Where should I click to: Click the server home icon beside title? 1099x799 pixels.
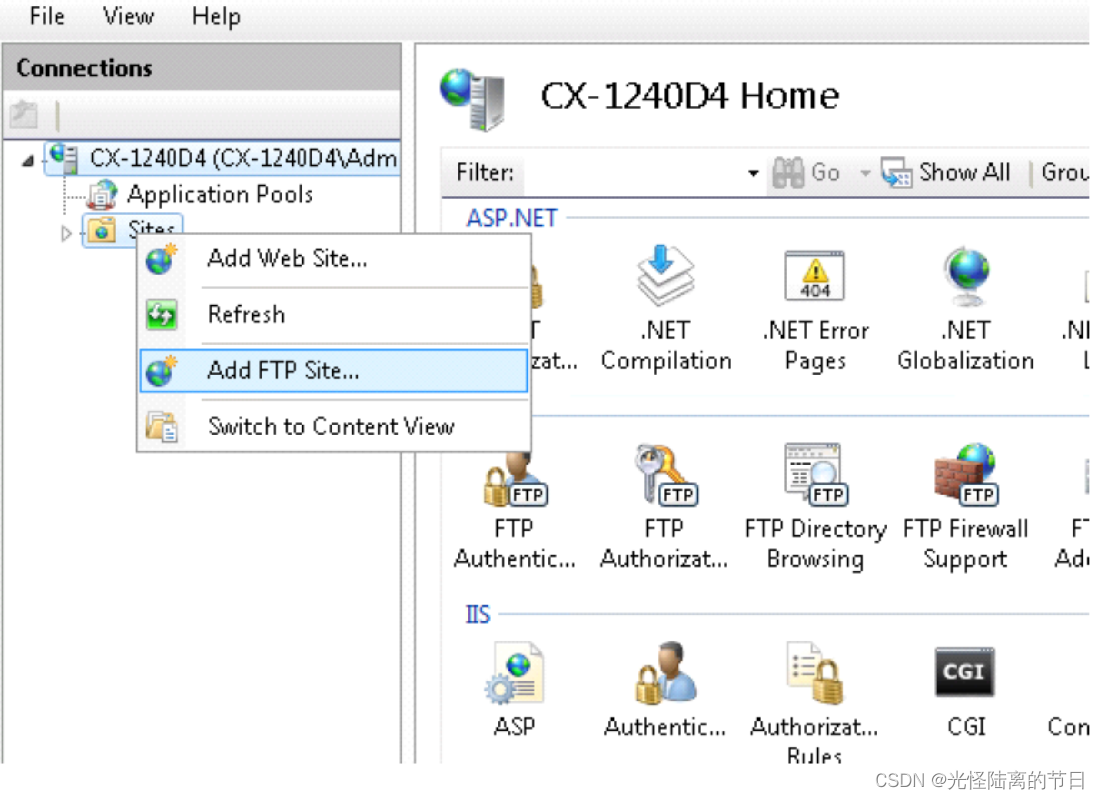tap(472, 98)
